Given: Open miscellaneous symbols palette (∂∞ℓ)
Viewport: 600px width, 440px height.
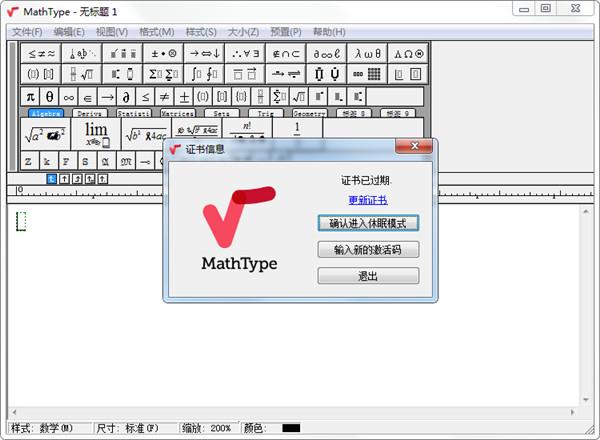Looking at the screenshot, I should (x=326, y=54).
